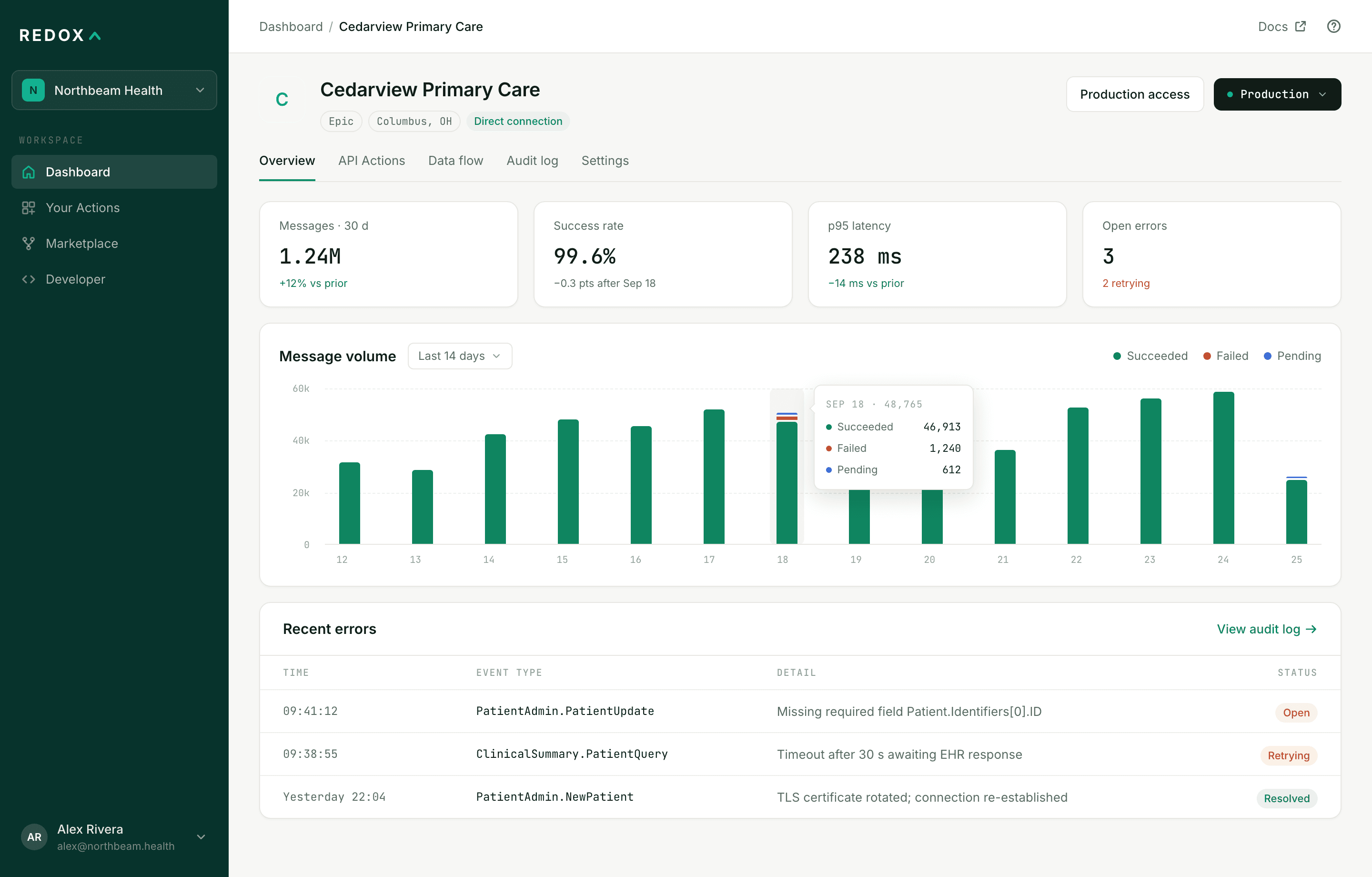
Task: Click the Dashboard home icon in sidebar
Action: point(29,172)
